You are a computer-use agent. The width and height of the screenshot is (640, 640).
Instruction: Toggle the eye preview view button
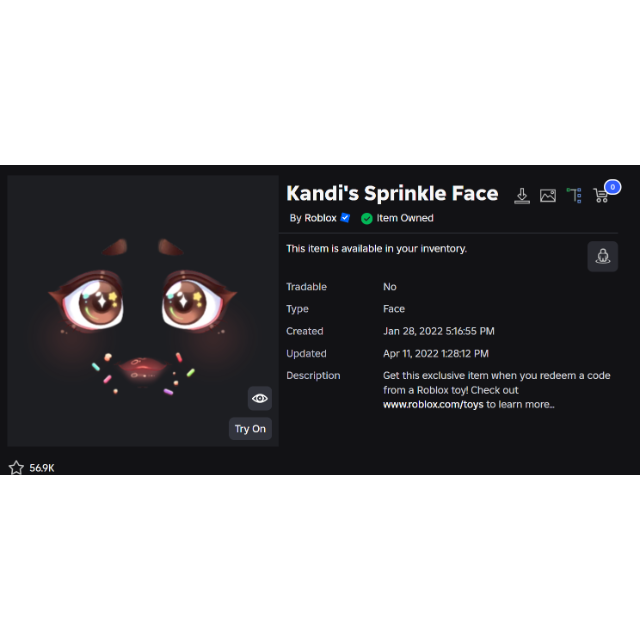pyautogui.click(x=260, y=398)
